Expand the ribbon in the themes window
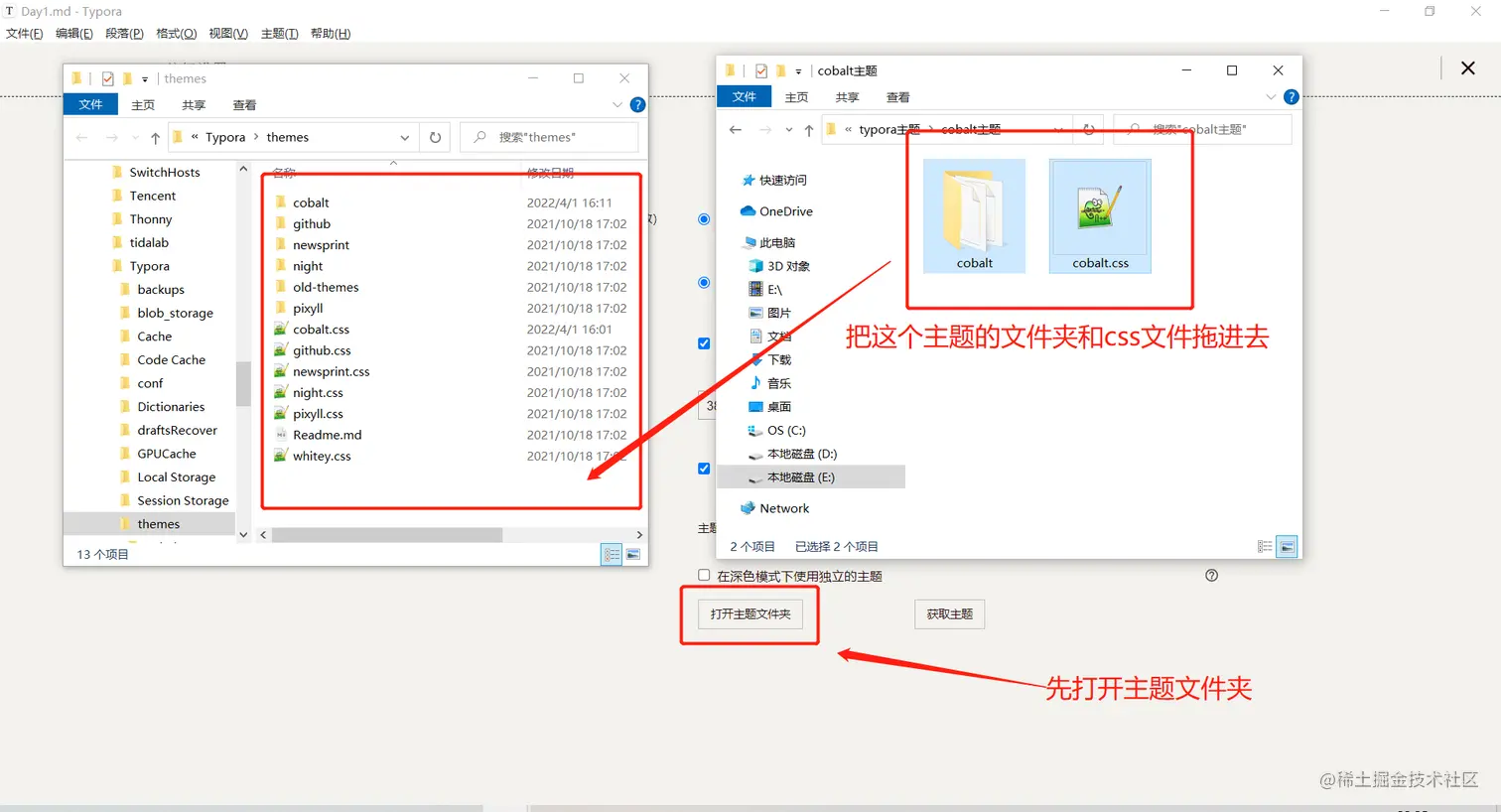1501x812 pixels. [617, 104]
